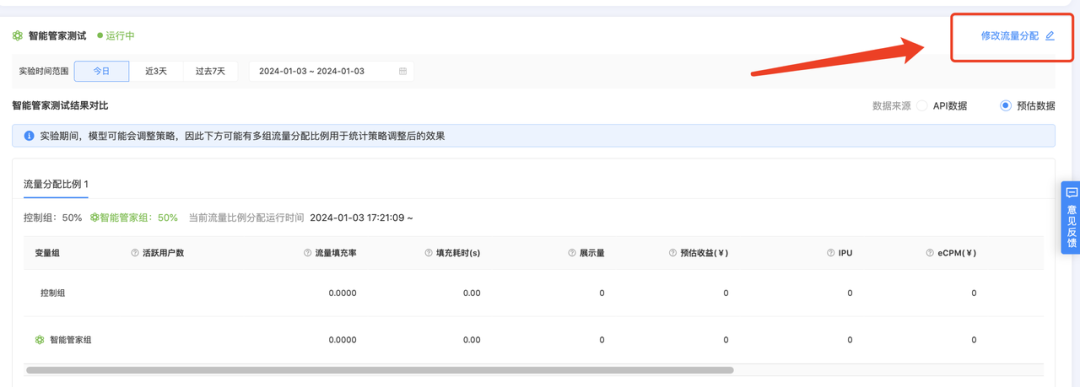Click the table's horizontal scrollbar

click(x=380, y=370)
